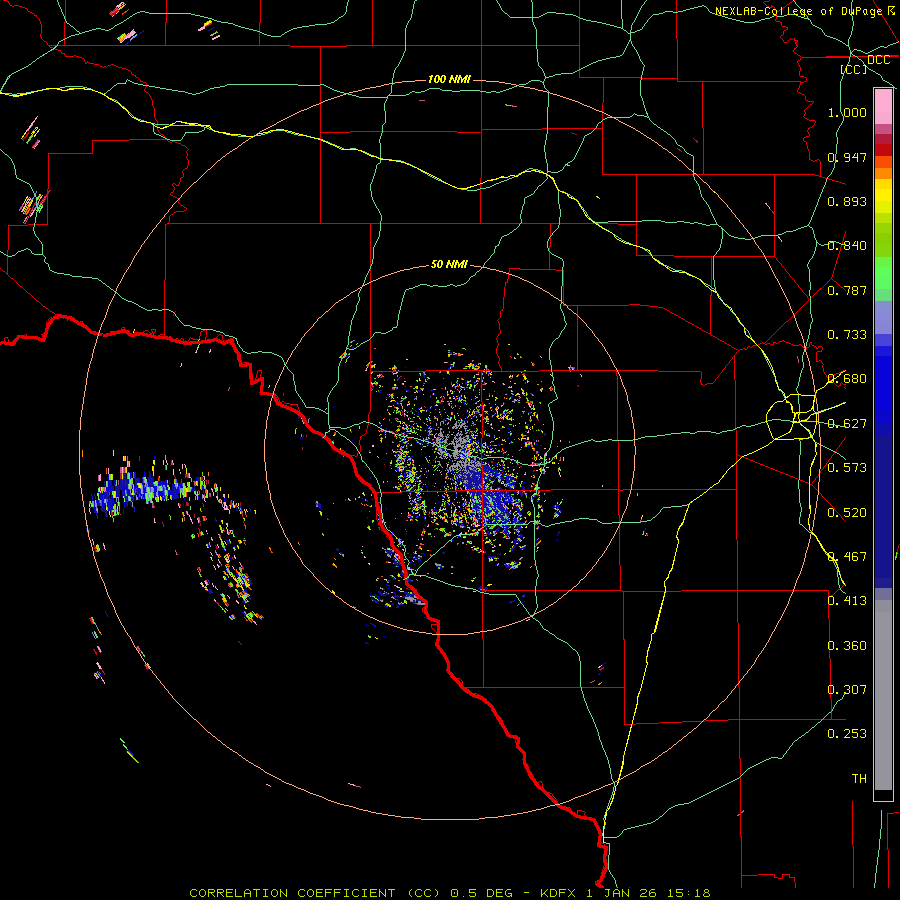Click the 0.947 color scale value
The height and width of the screenshot is (900, 900).
847,157
